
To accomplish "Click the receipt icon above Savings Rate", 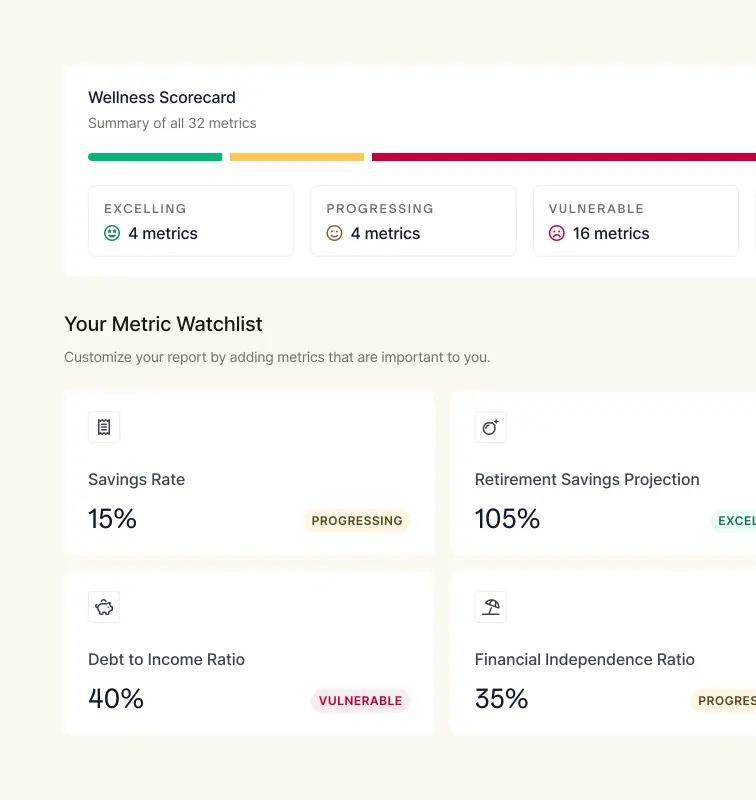I will click(104, 427).
